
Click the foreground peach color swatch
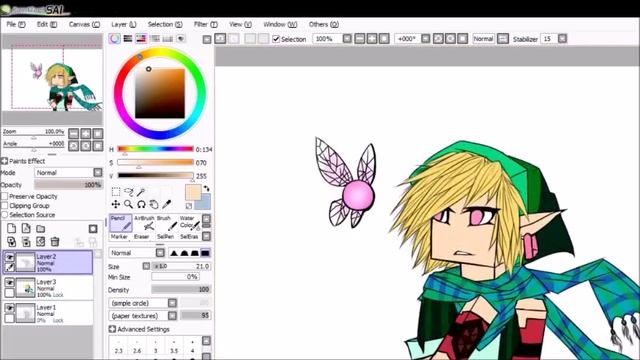[192, 191]
